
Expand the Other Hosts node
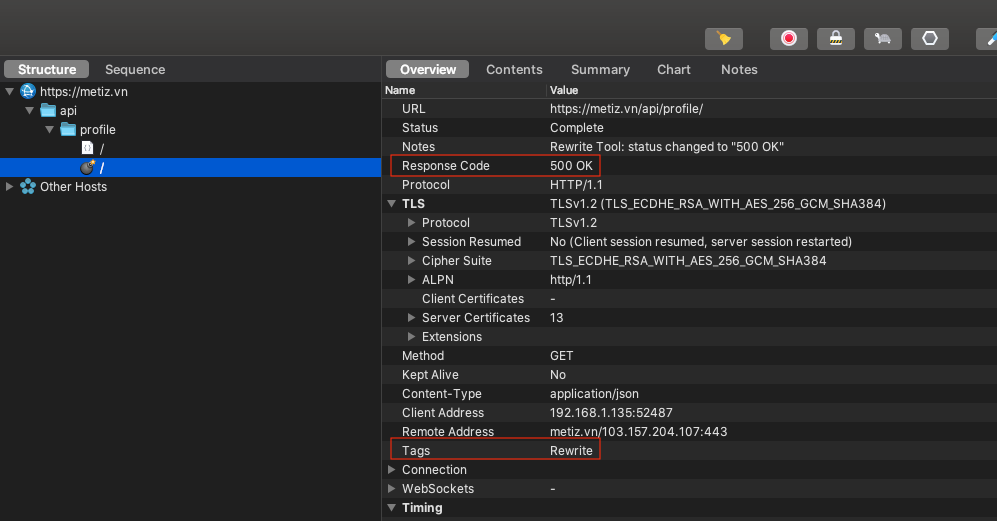pyautogui.click(x=10, y=186)
